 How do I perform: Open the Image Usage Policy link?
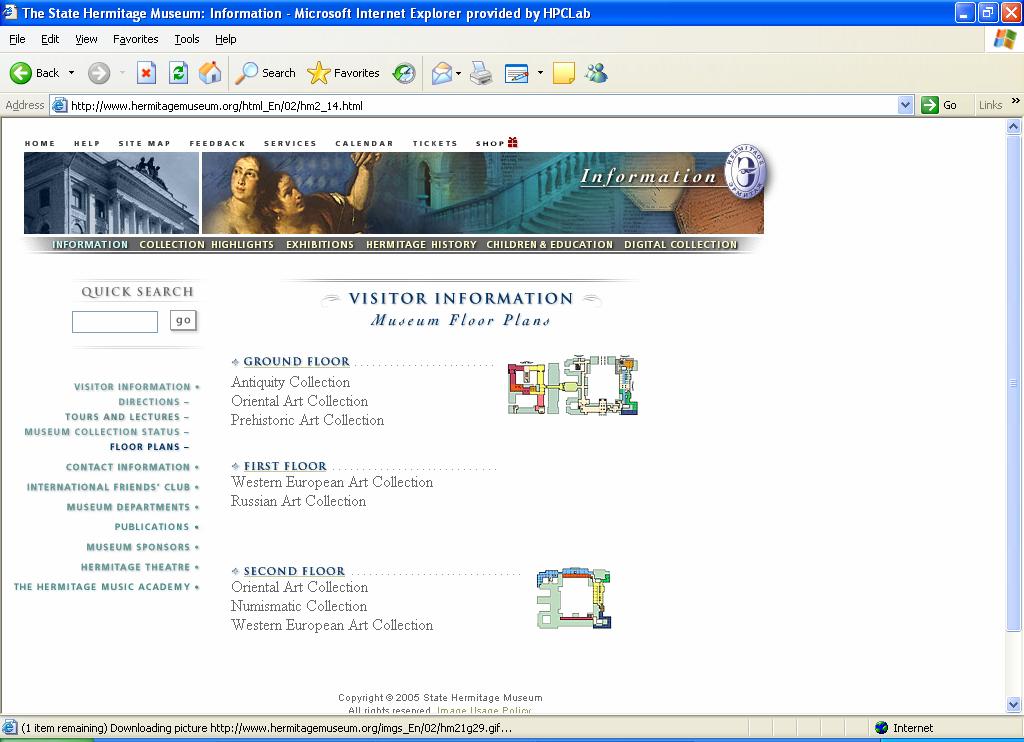coord(484,710)
